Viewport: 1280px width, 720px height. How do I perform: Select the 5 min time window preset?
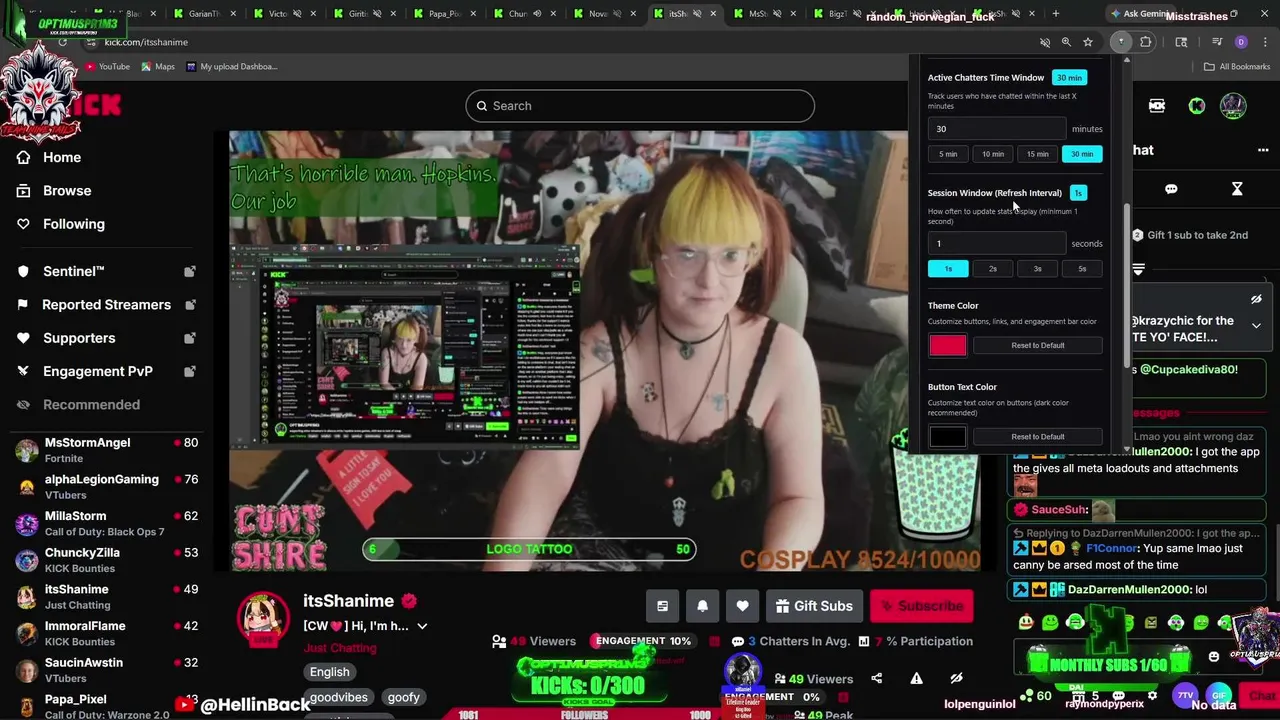[x=948, y=154]
